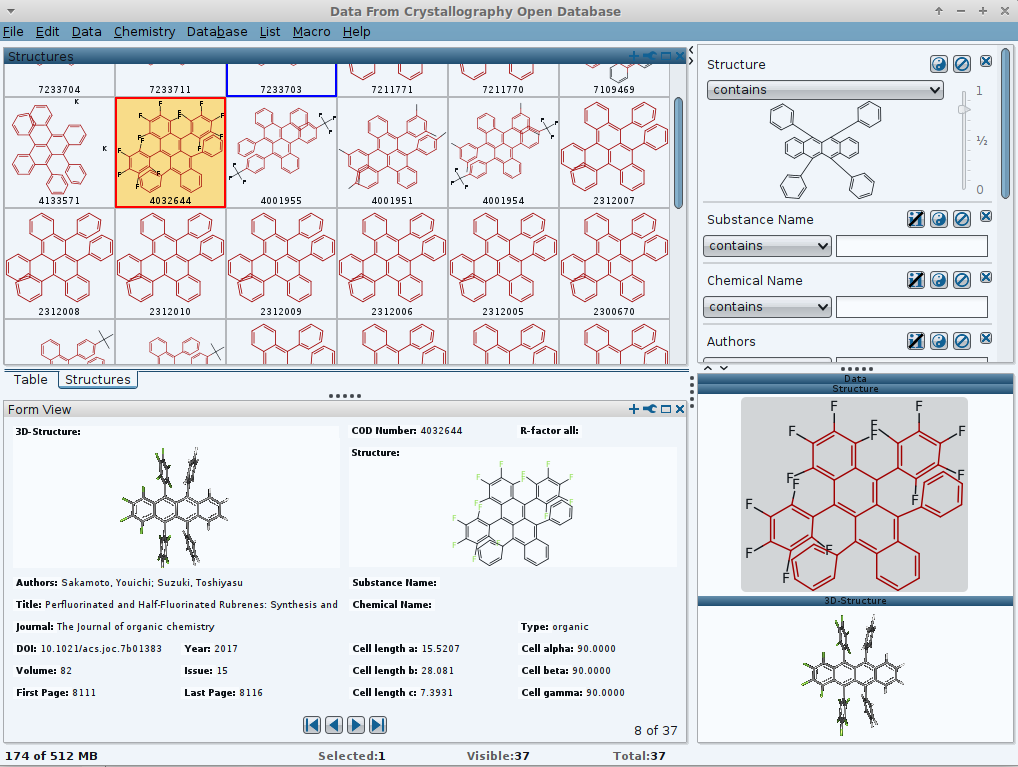Remove the Chemical Name filter
Image resolution: width=1018 pixels, height=767 pixels.
986,279
